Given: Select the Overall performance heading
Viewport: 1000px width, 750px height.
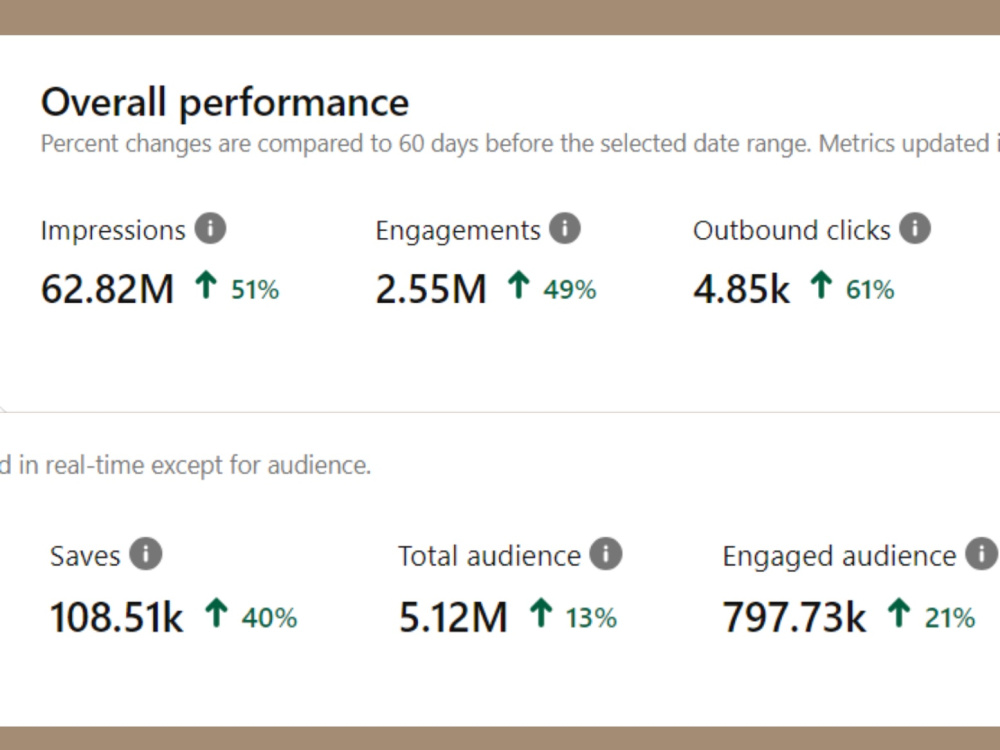Looking at the screenshot, I should click(x=225, y=103).
